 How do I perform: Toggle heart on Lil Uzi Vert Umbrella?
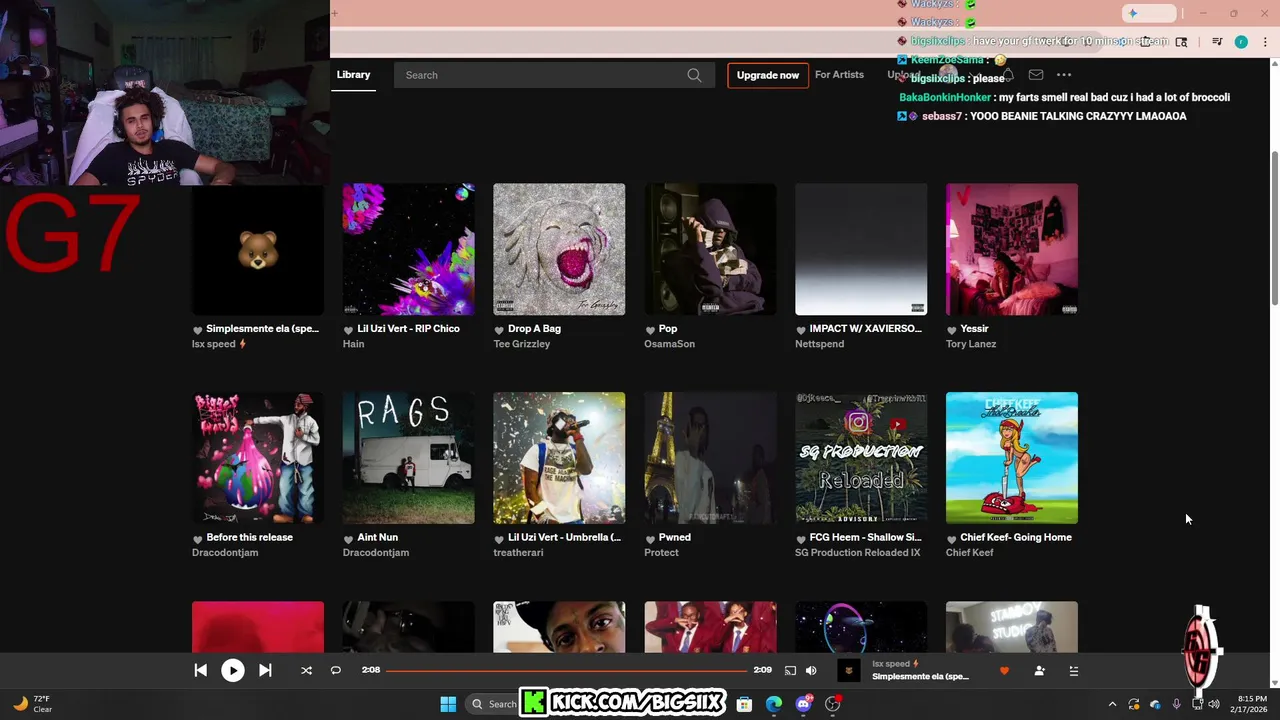499,539
